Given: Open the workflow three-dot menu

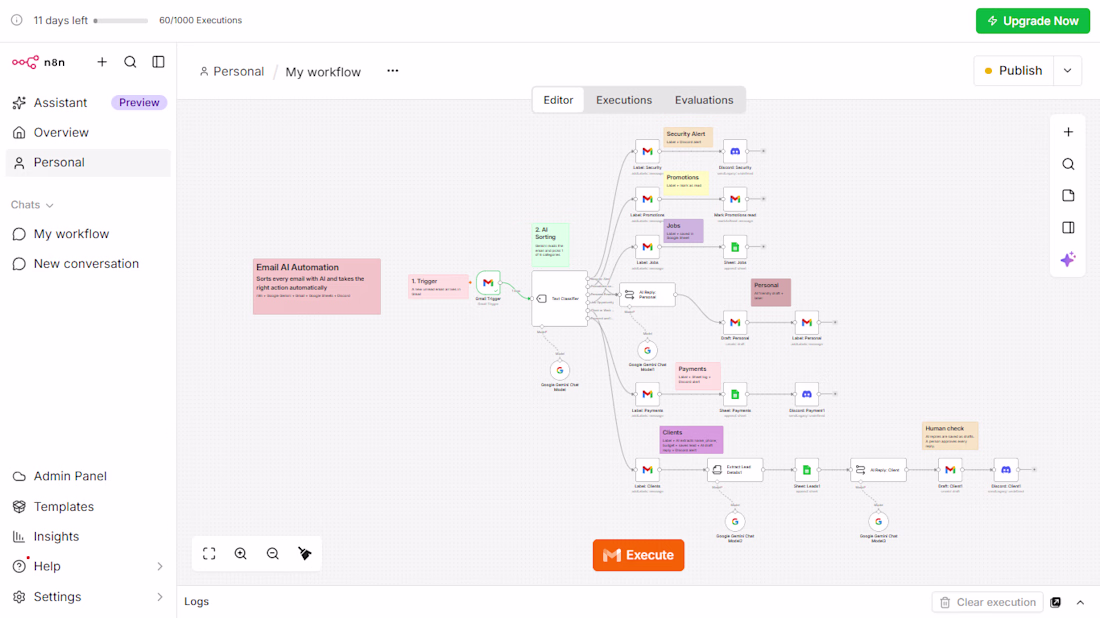Looking at the screenshot, I should 393,71.
